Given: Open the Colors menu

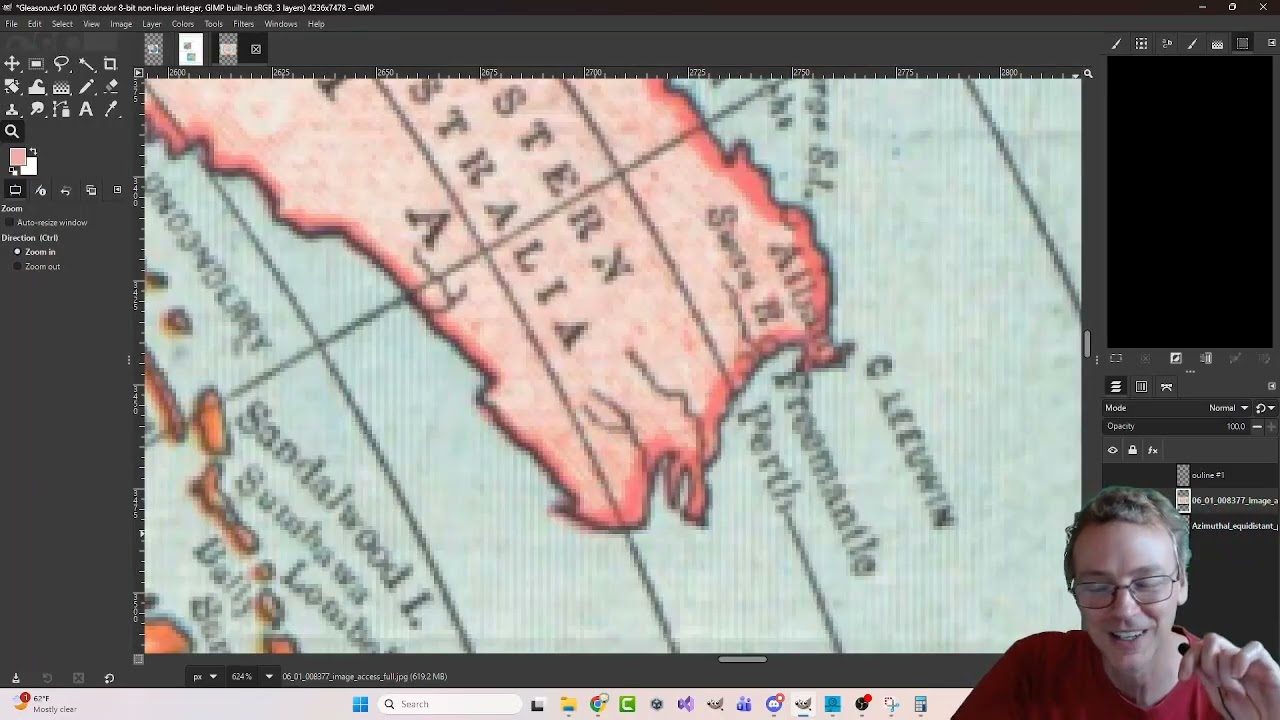Looking at the screenshot, I should point(183,24).
